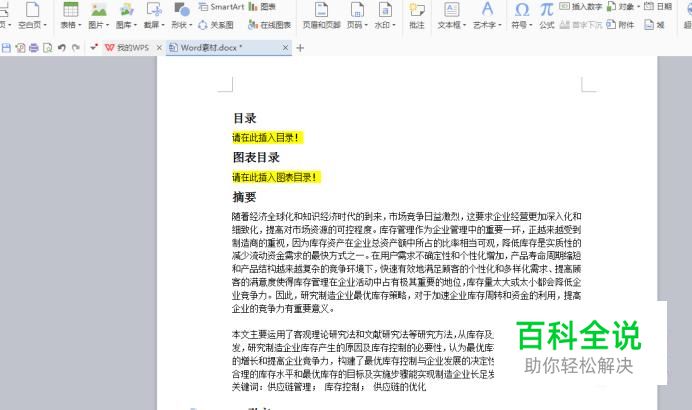Click the line starting 随着经济全球化
692x410 pixels.
406,217
